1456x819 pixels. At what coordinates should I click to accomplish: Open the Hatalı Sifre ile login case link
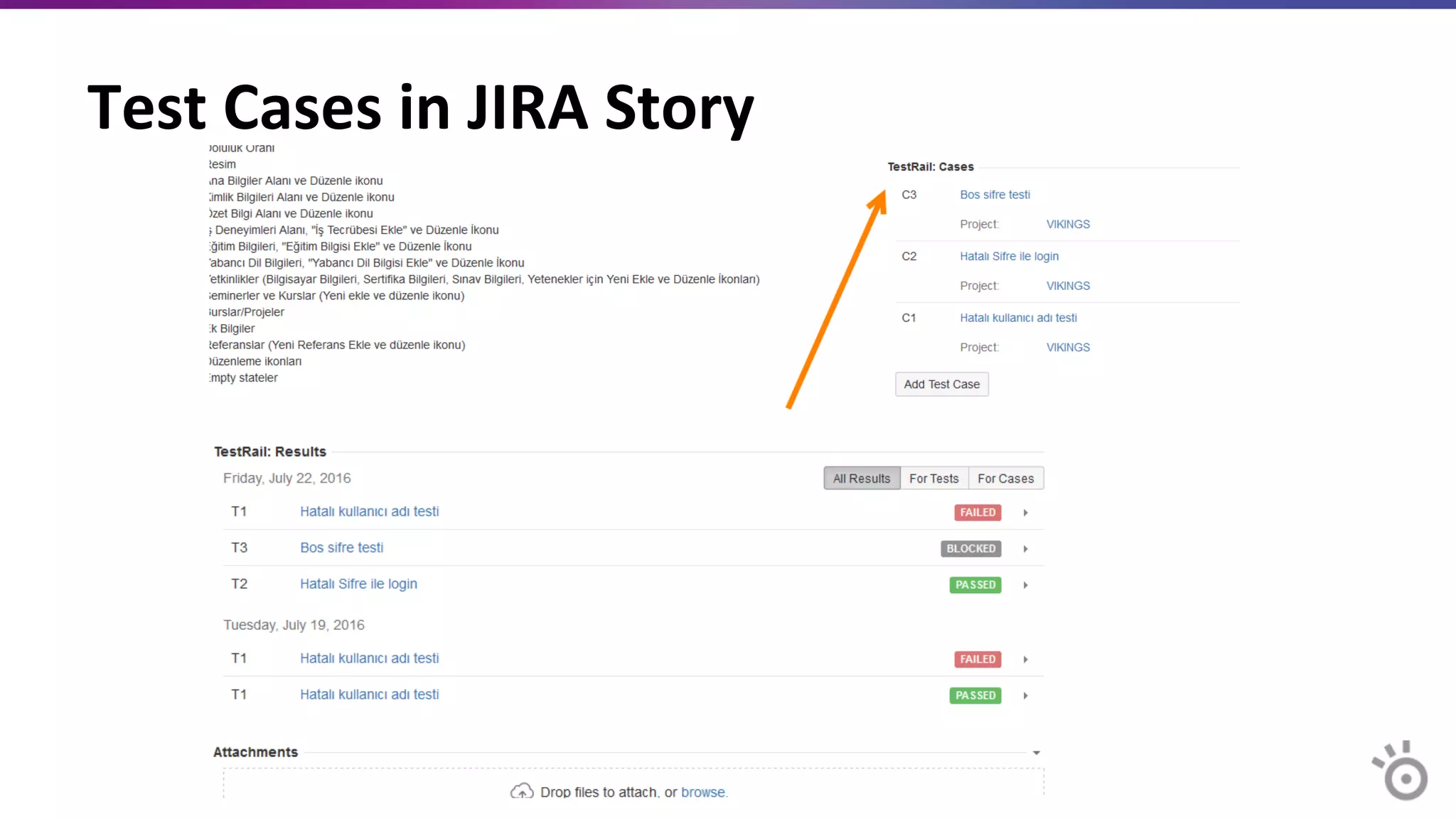point(1009,256)
